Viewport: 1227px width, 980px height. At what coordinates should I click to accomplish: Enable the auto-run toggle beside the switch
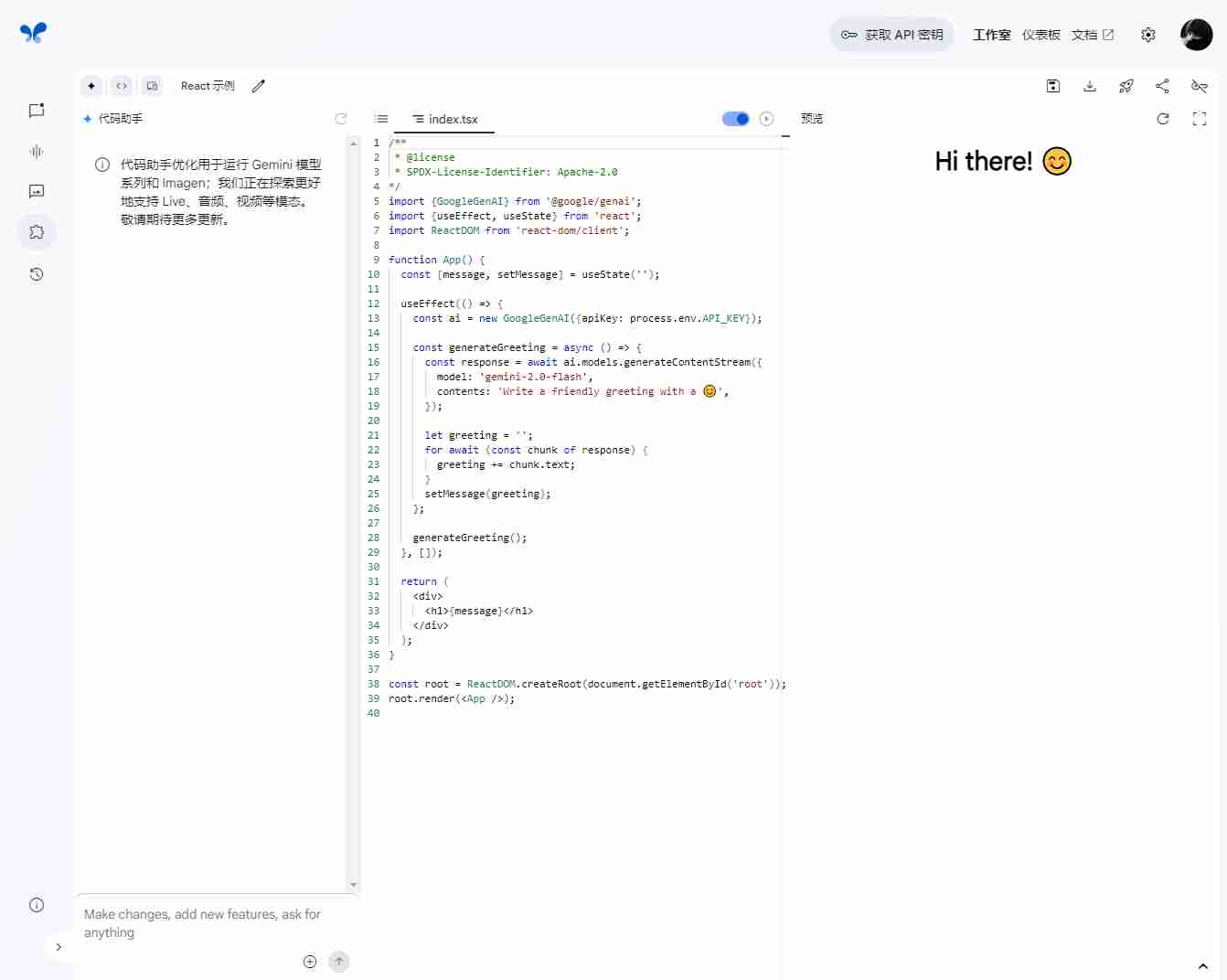pyautogui.click(x=767, y=119)
